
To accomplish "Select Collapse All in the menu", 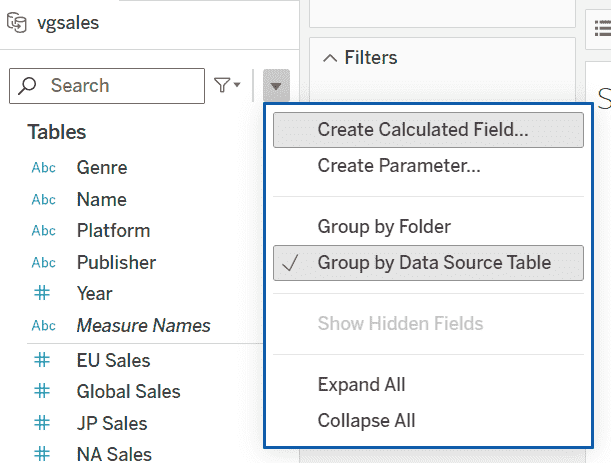I will click(x=366, y=421).
